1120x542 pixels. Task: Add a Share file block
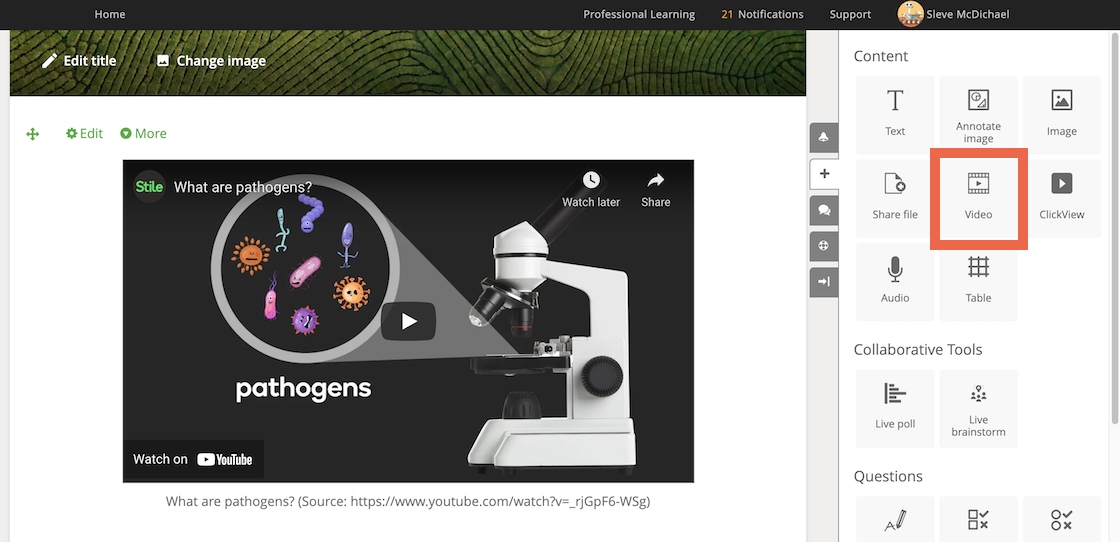coord(895,199)
